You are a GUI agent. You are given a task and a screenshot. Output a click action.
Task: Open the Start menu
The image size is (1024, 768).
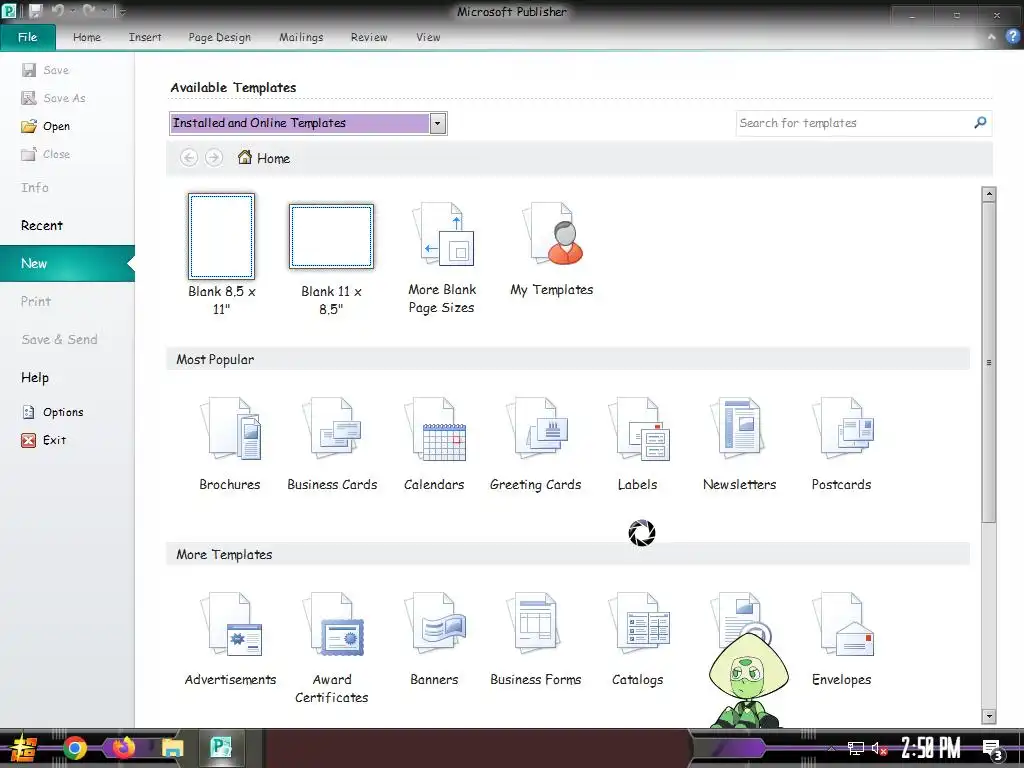click(23, 748)
